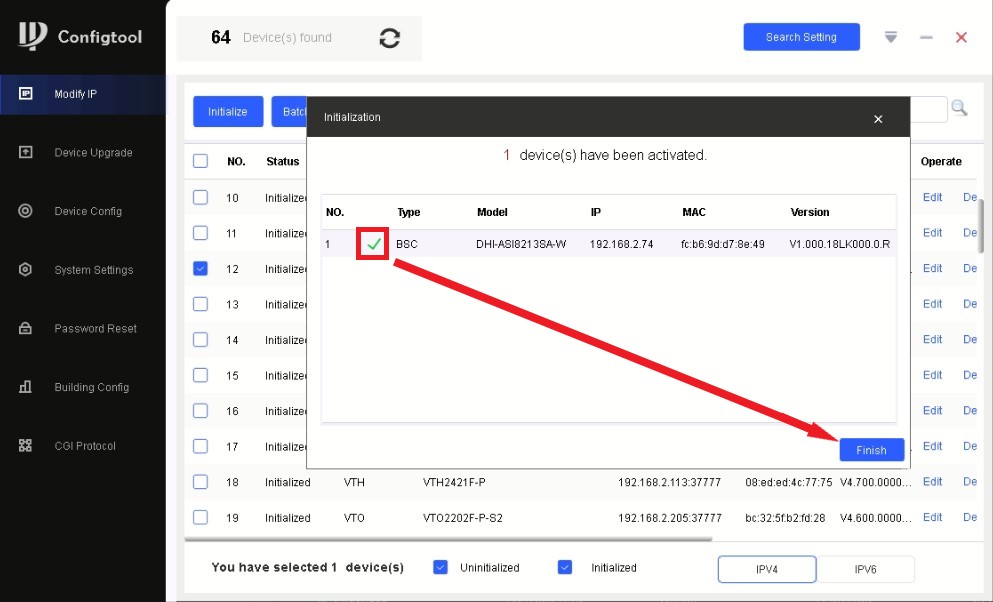Screen dimensions: 993x602
Task: Click the Finish button
Action: pos(871,450)
